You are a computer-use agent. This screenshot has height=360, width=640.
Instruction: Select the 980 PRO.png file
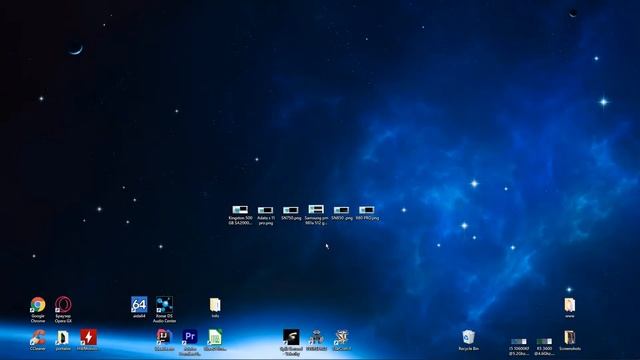367,210
